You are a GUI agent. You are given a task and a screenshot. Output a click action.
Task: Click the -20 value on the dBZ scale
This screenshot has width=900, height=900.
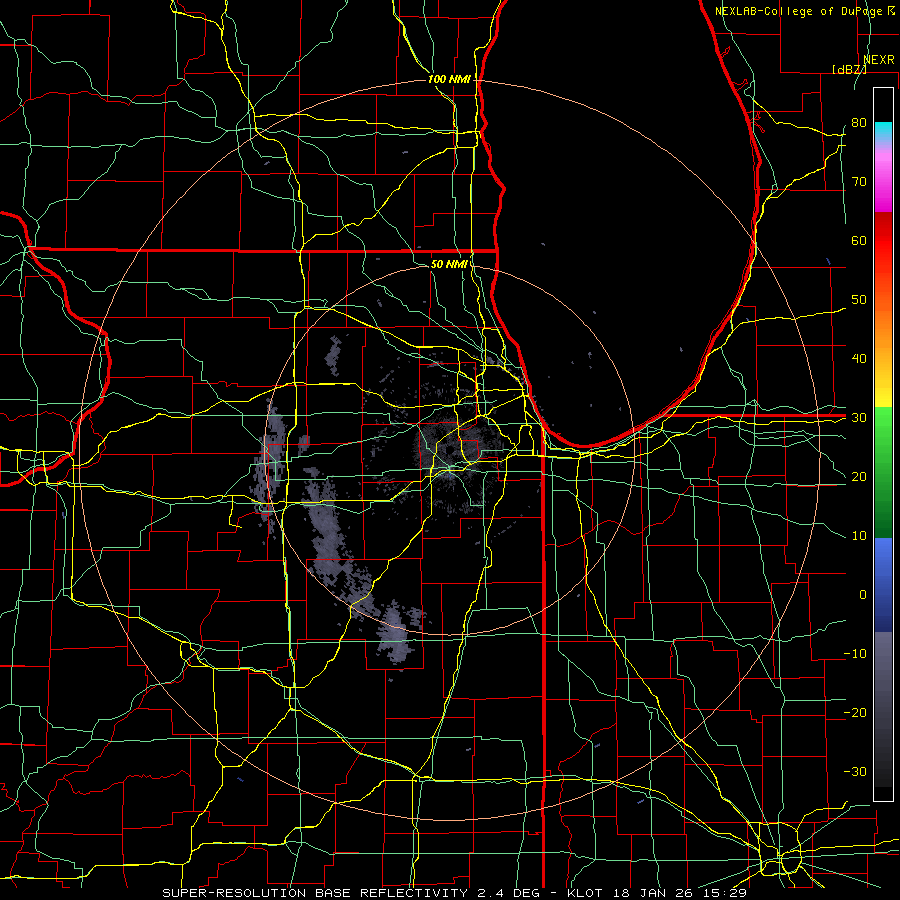855,712
